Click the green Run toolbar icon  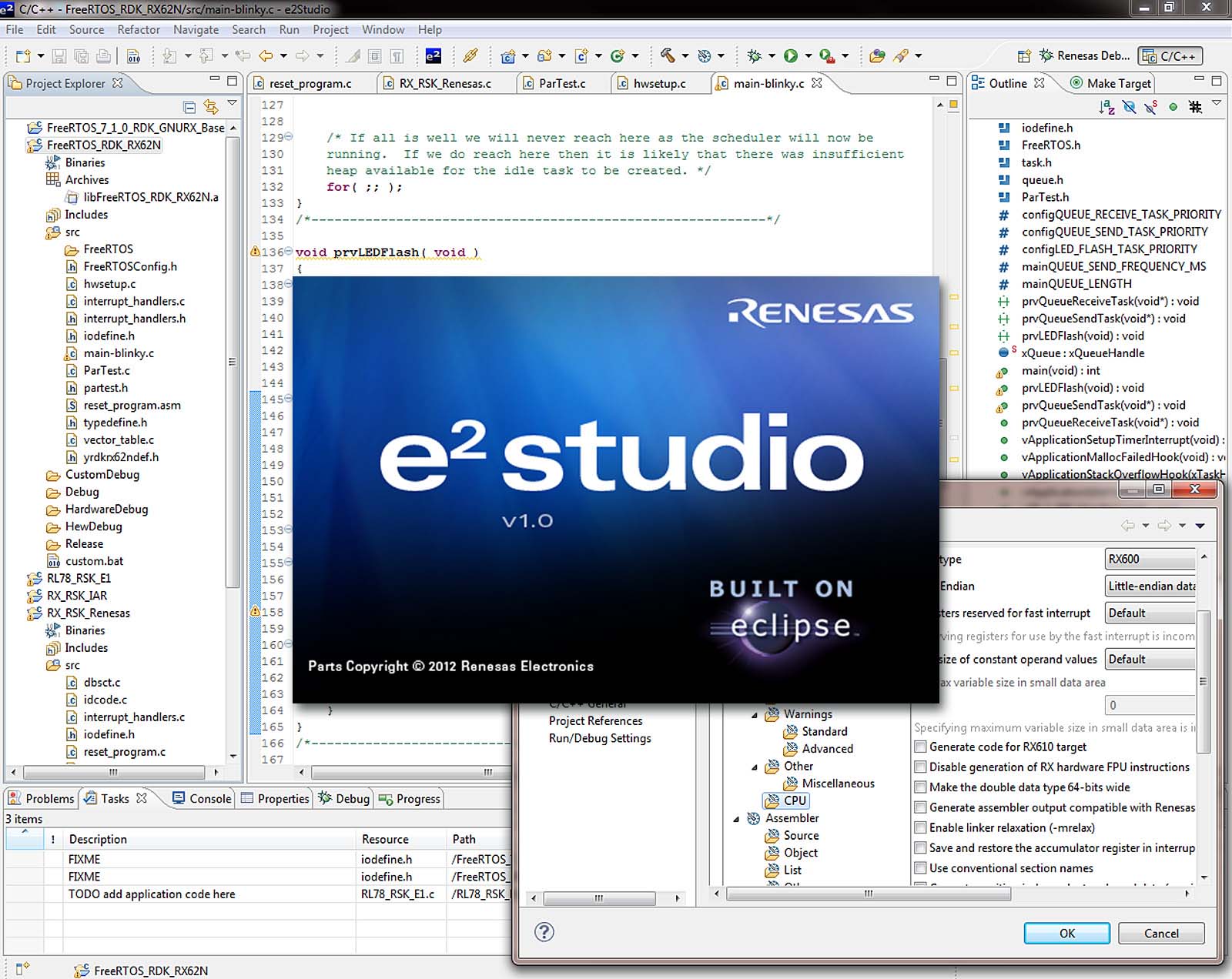coord(791,55)
